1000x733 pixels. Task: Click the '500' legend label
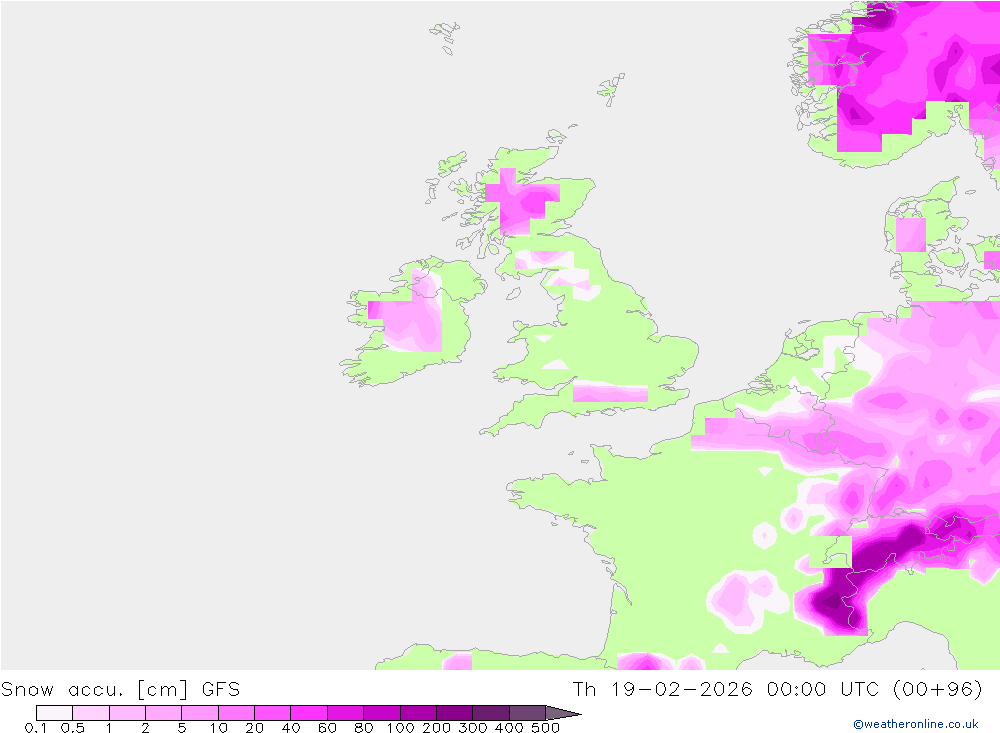pos(546,728)
